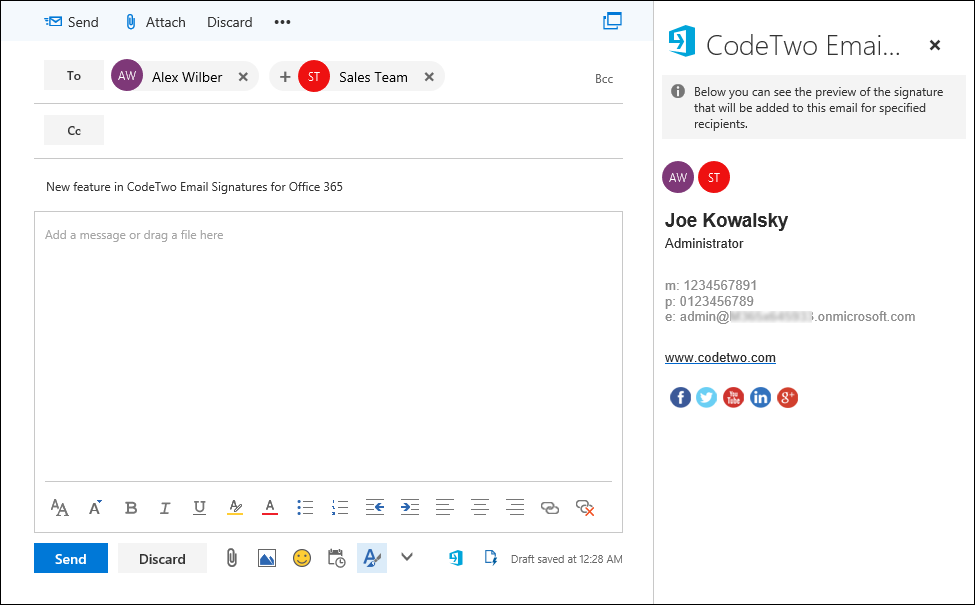975x605 pixels.
Task: Click Attach in the top toolbar
Action: click(x=155, y=22)
